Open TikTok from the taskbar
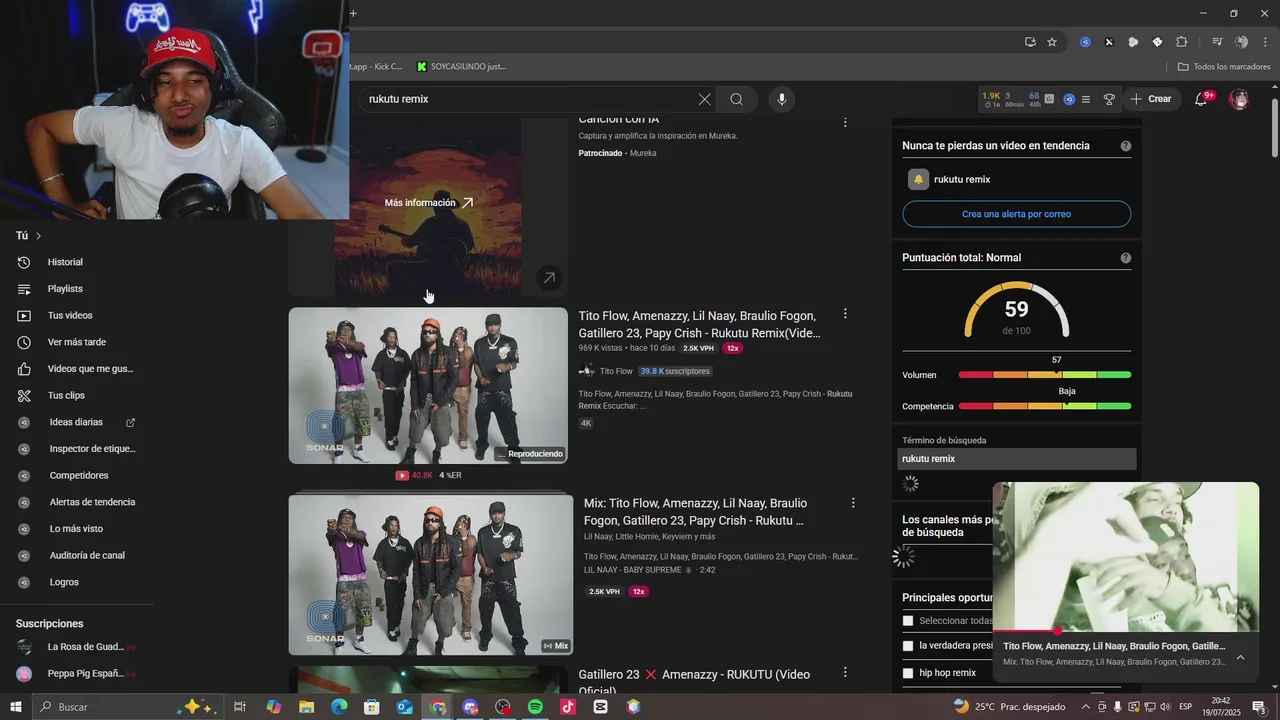 568,707
